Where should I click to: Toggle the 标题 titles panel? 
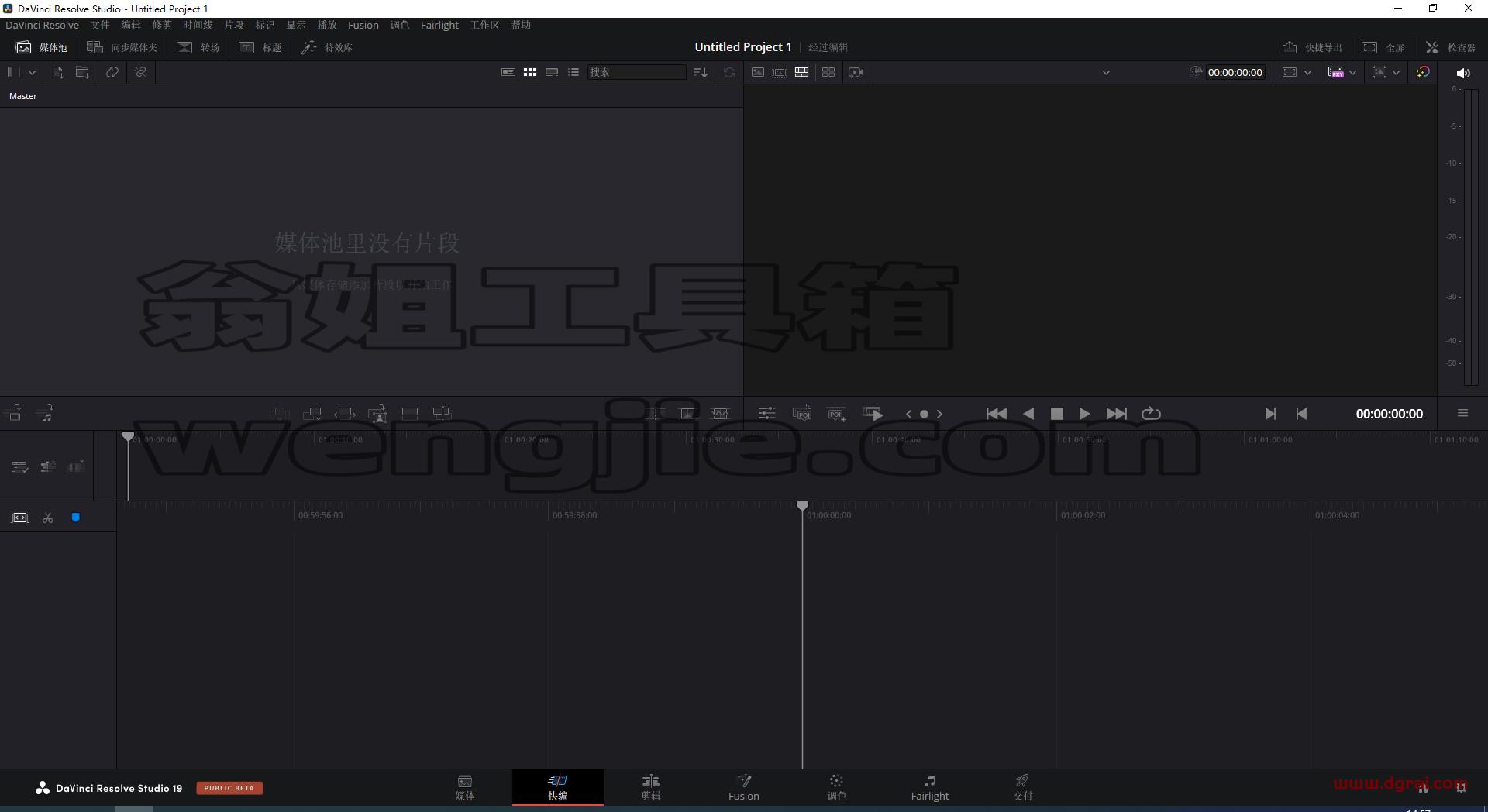pyautogui.click(x=260, y=47)
